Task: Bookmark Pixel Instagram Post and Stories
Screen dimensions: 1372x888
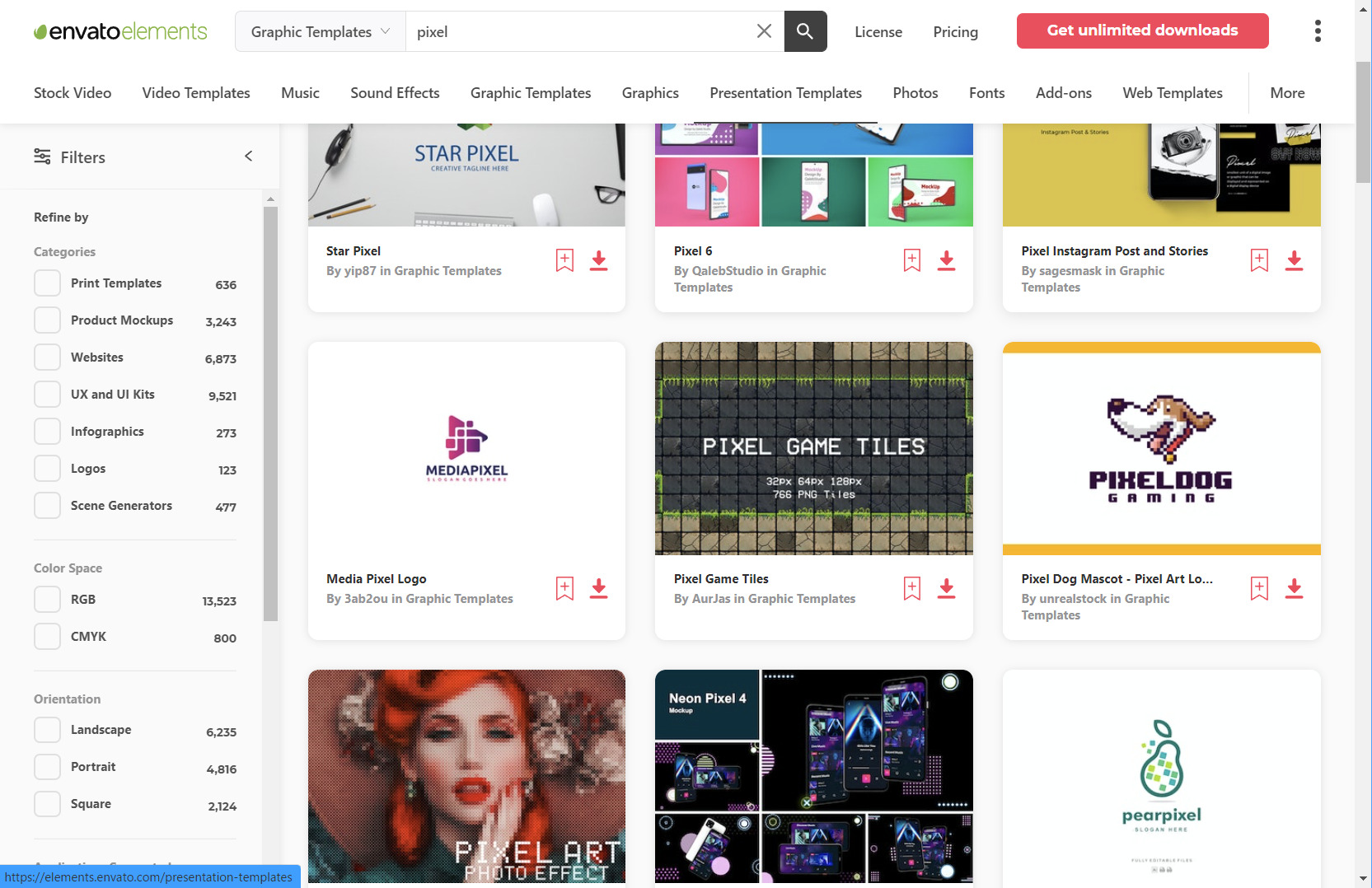Action: (1259, 260)
